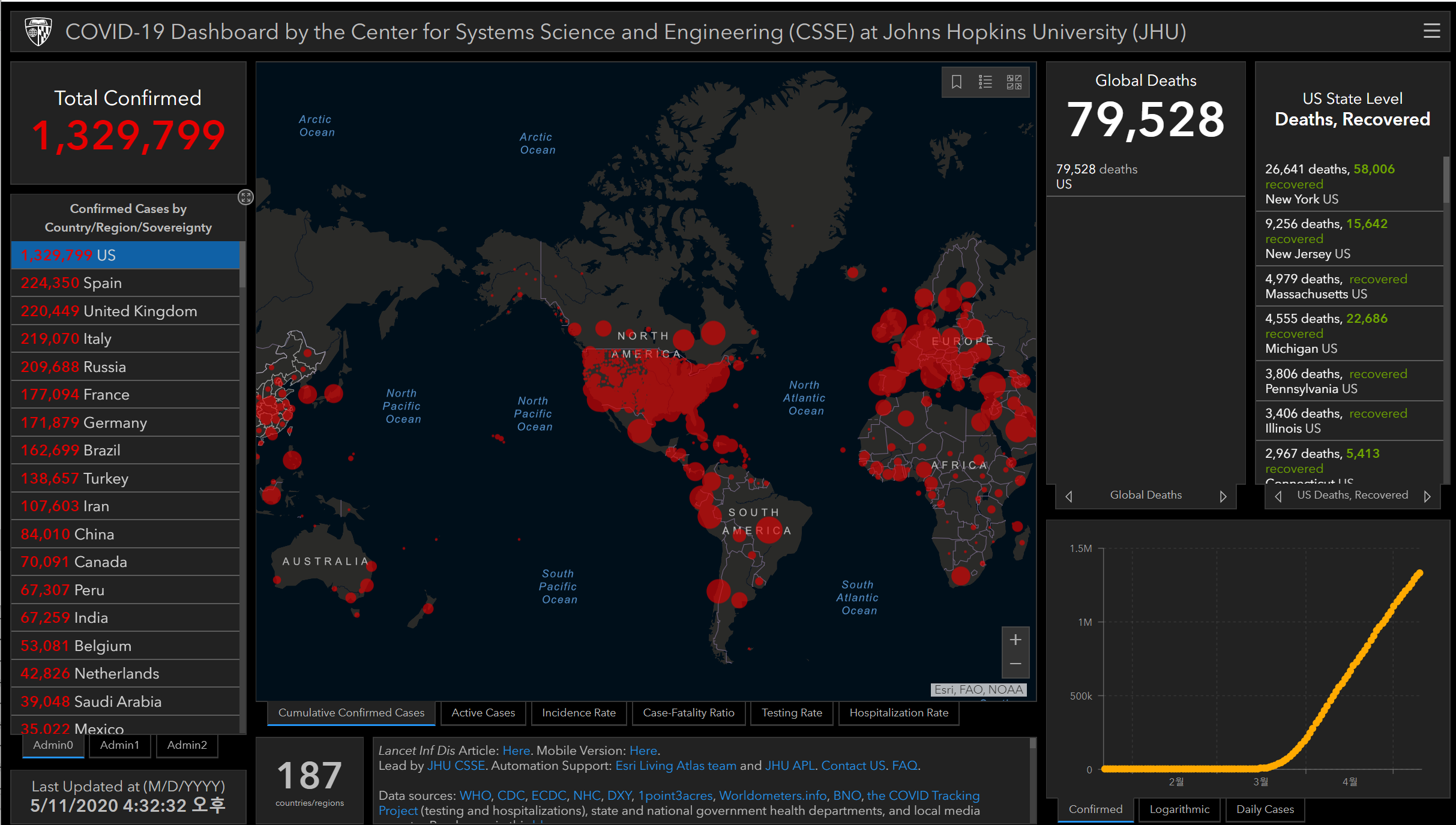This screenshot has width=1456, height=825.
Task: Open the Case-Fatality Ratio map tab
Action: 688,713
